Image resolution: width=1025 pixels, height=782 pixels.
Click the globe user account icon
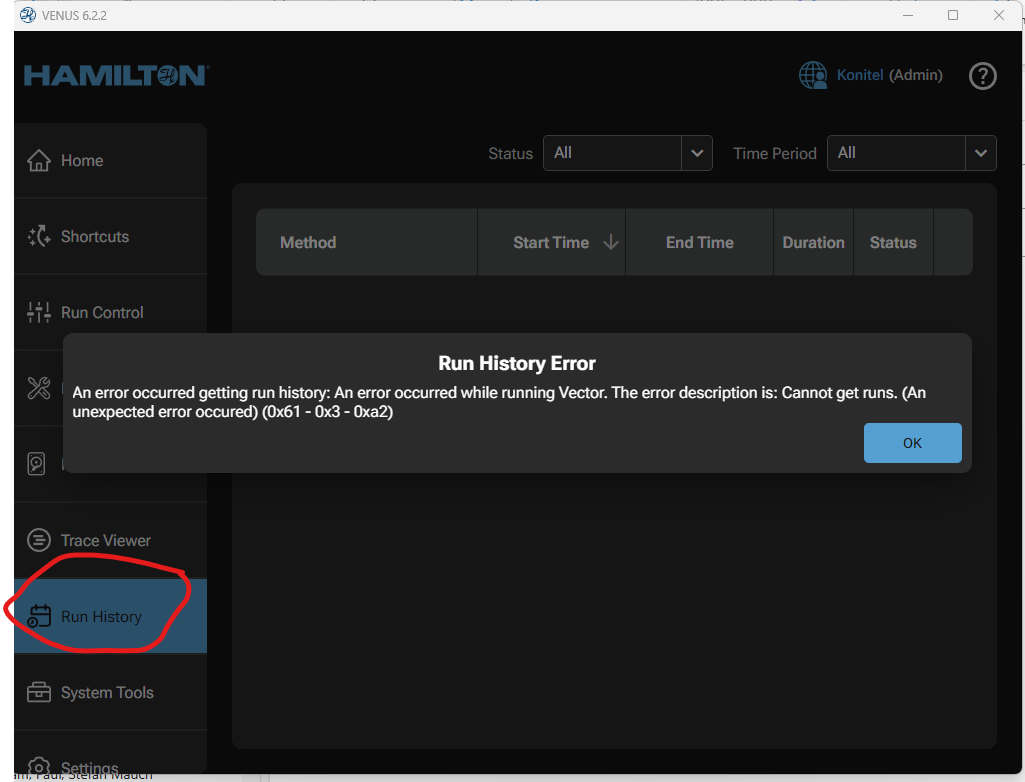813,75
